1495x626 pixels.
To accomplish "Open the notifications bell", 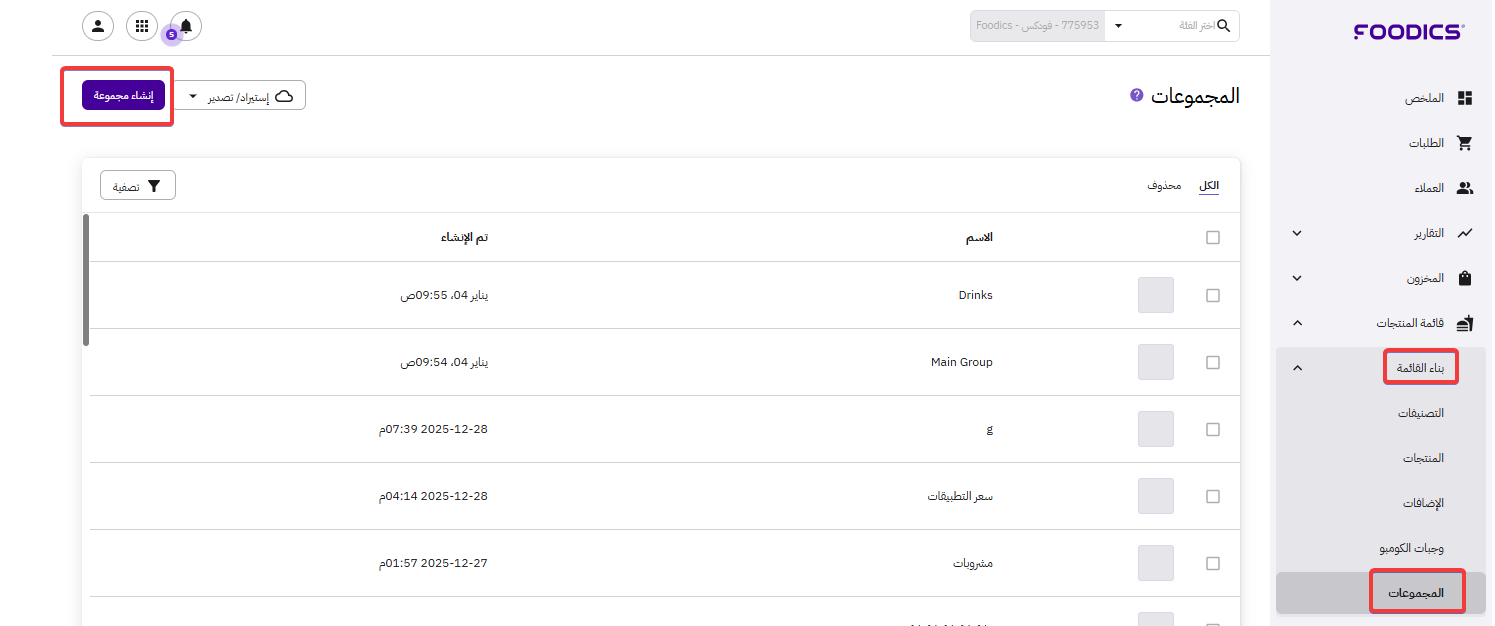I will point(186,26).
